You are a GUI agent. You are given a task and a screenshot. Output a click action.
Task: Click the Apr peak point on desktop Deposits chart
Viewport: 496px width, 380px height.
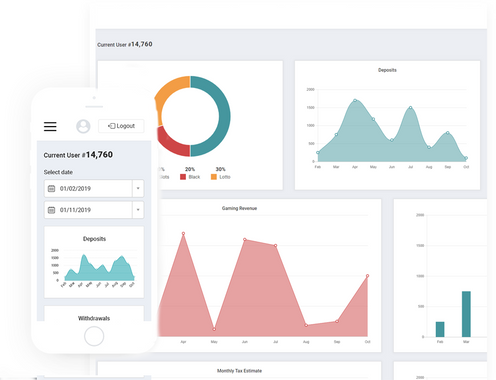point(355,100)
